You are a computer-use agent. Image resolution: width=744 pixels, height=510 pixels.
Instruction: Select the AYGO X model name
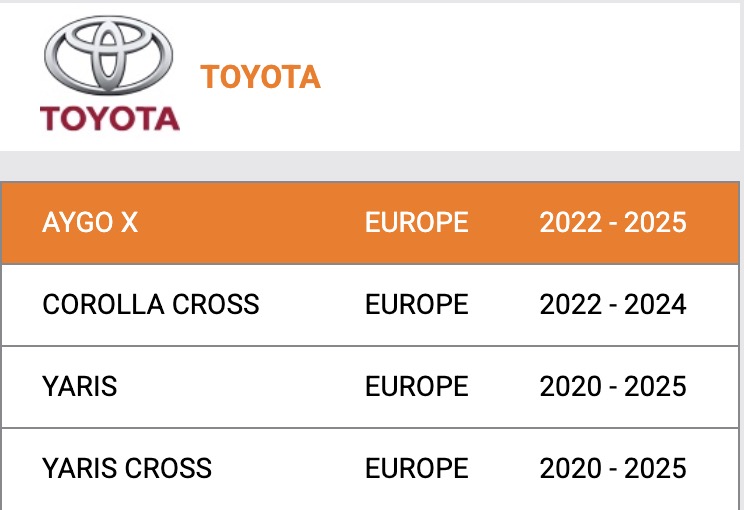point(90,222)
